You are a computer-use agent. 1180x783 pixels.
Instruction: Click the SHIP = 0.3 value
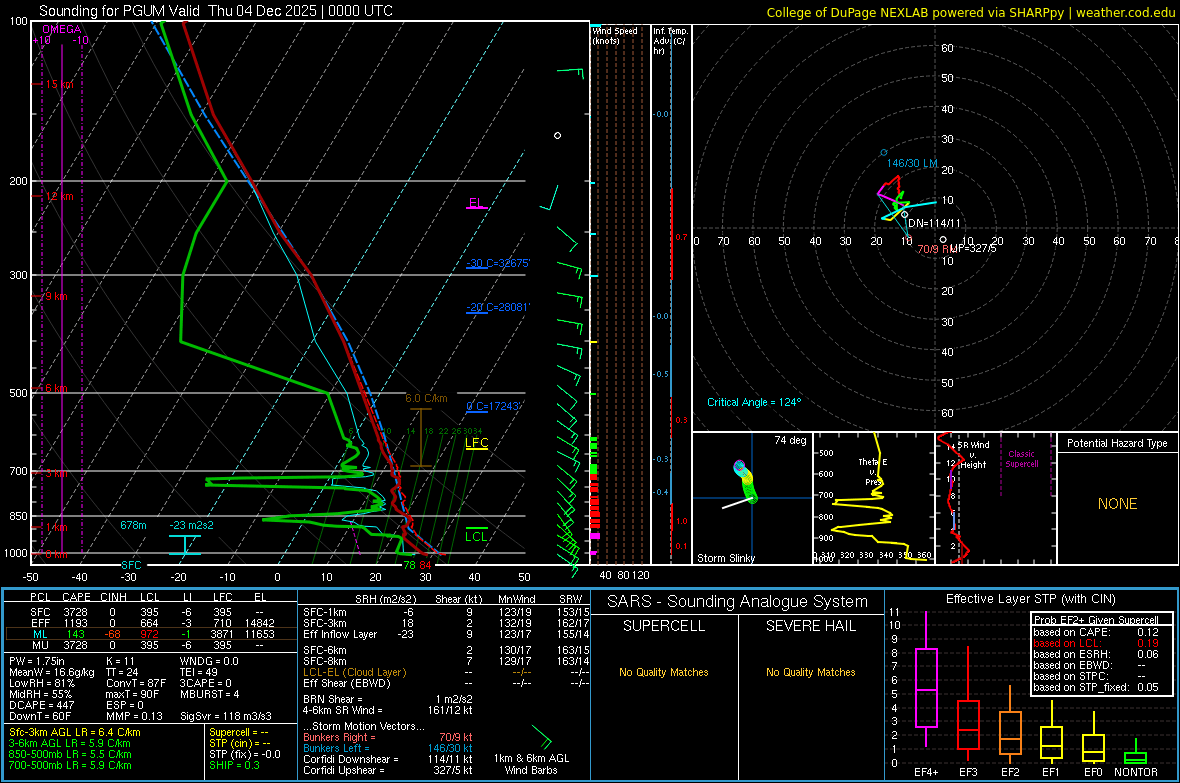(x=234, y=765)
